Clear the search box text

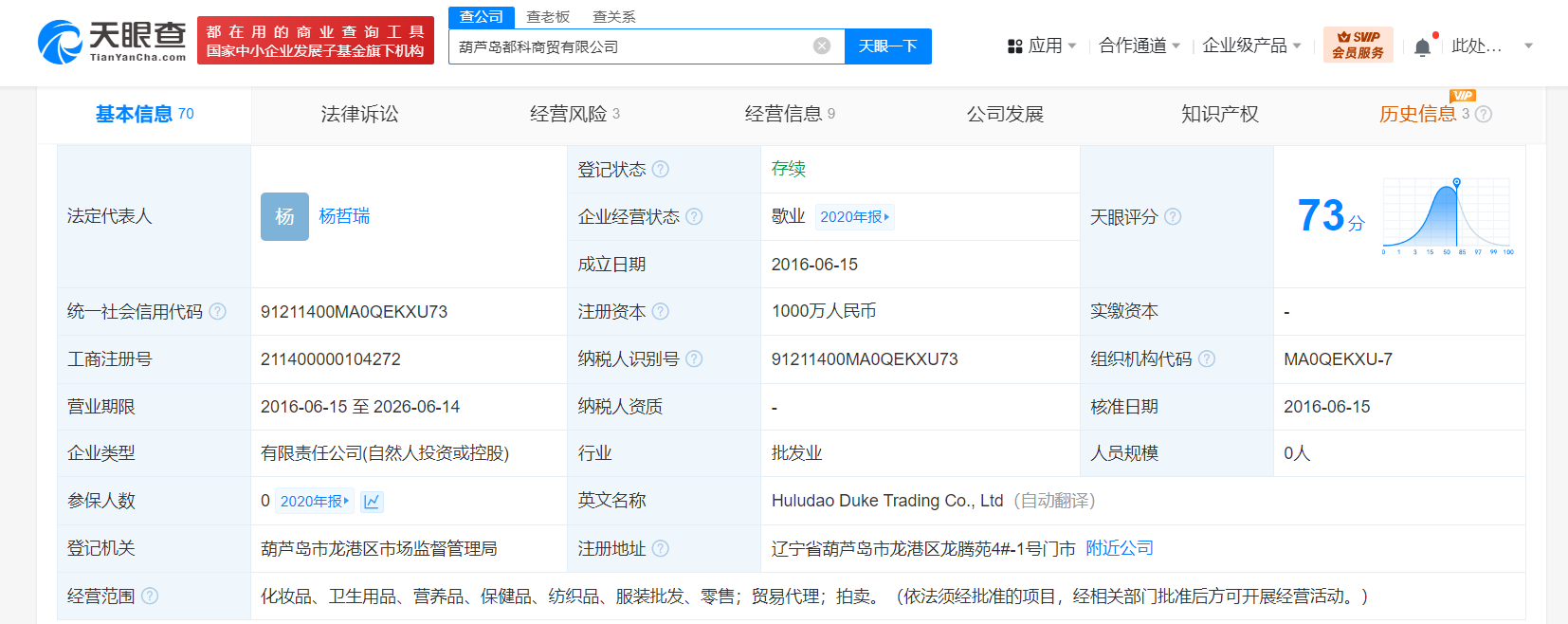(x=822, y=46)
